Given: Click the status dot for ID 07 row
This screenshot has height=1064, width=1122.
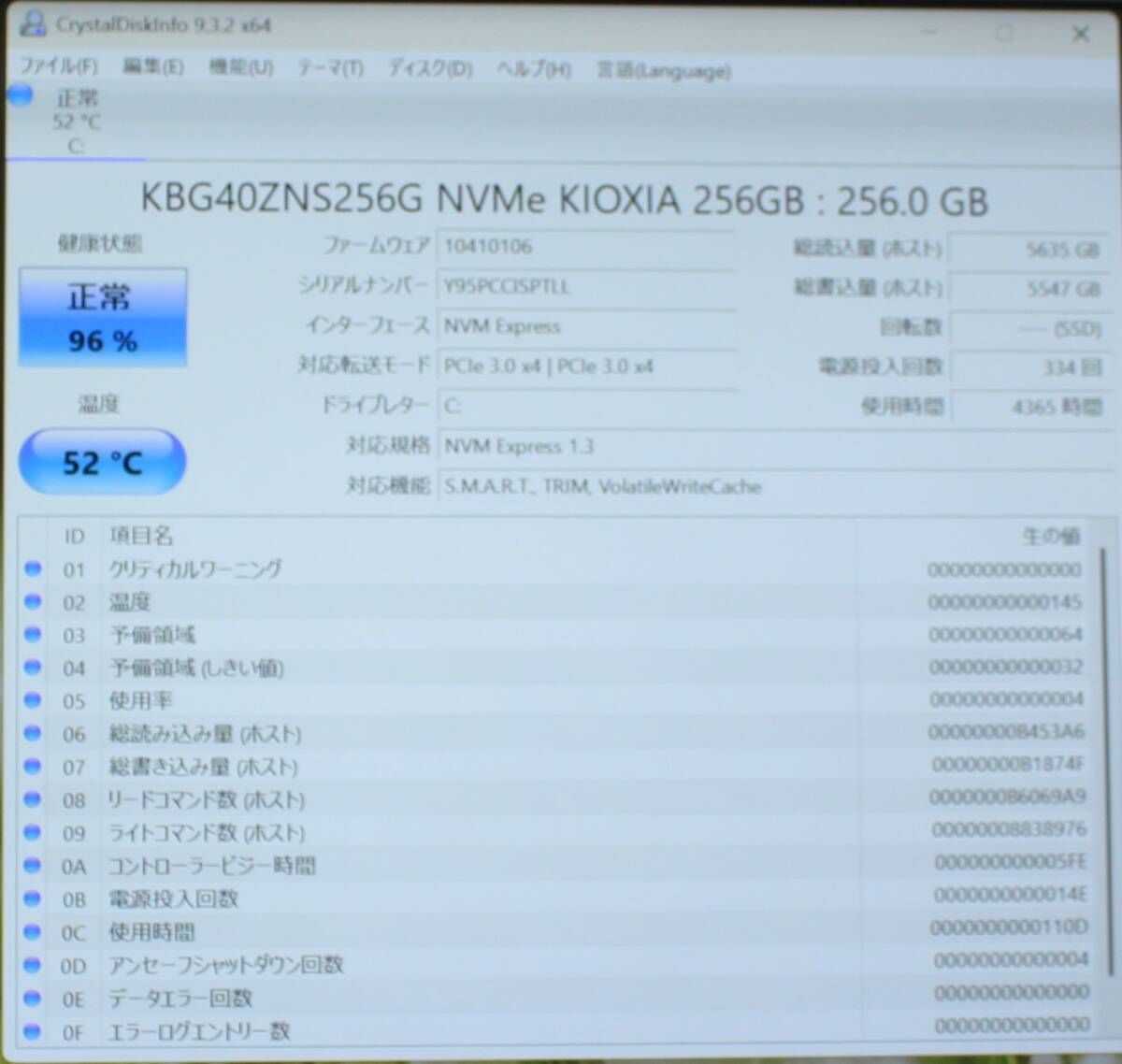Looking at the screenshot, I should (33, 767).
